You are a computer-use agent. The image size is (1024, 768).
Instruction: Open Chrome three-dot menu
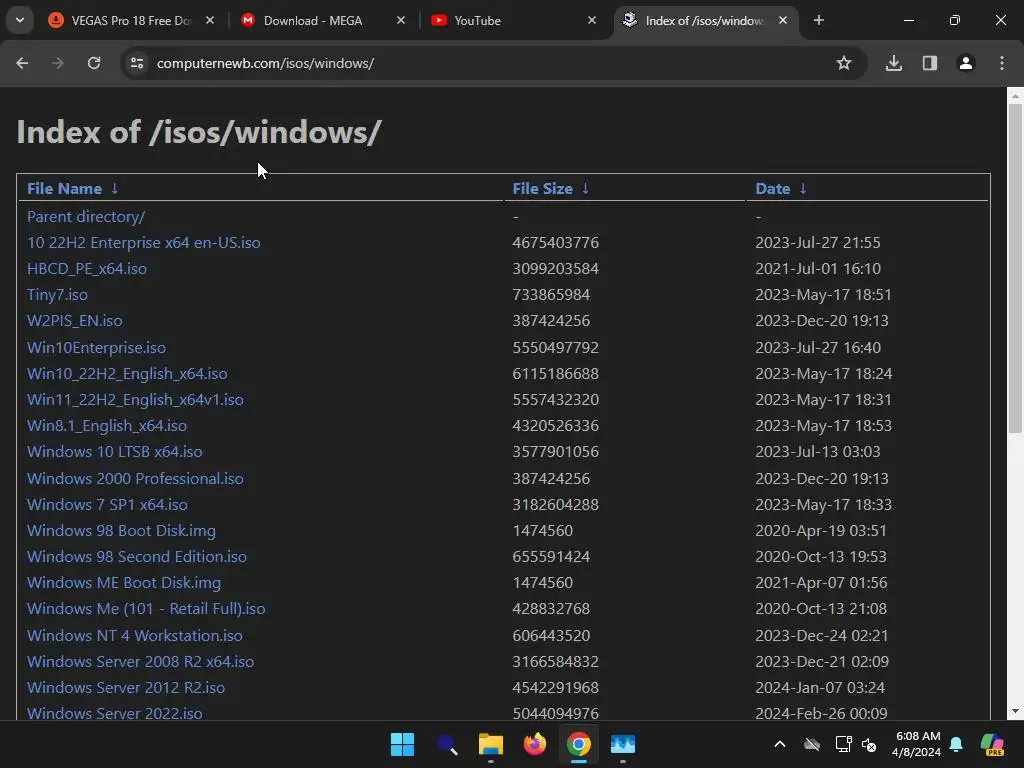[1002, 63]
